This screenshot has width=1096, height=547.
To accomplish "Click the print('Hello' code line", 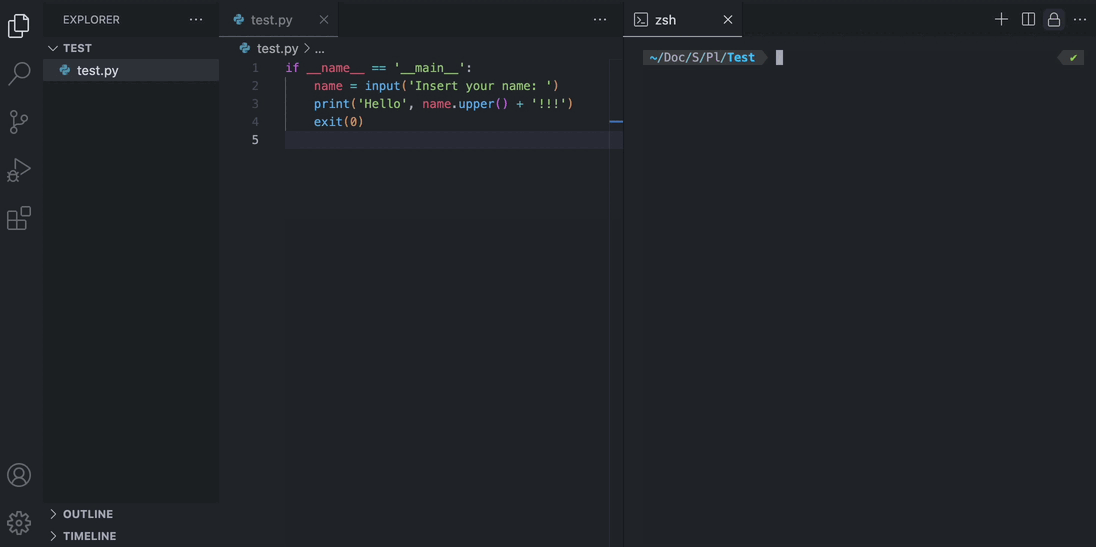I will click(x=443, y=104).
